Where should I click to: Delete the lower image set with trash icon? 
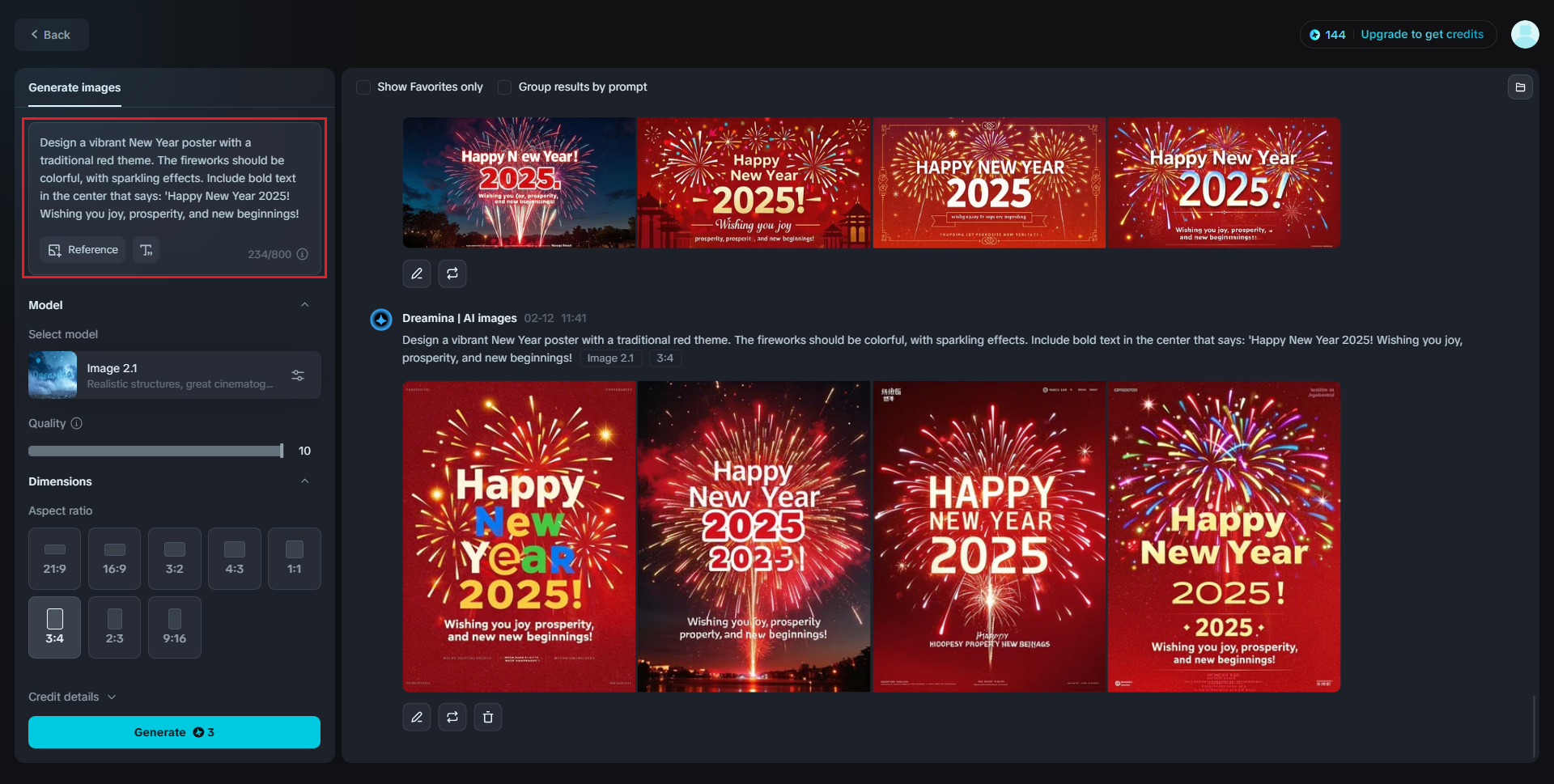coord(488,717)
